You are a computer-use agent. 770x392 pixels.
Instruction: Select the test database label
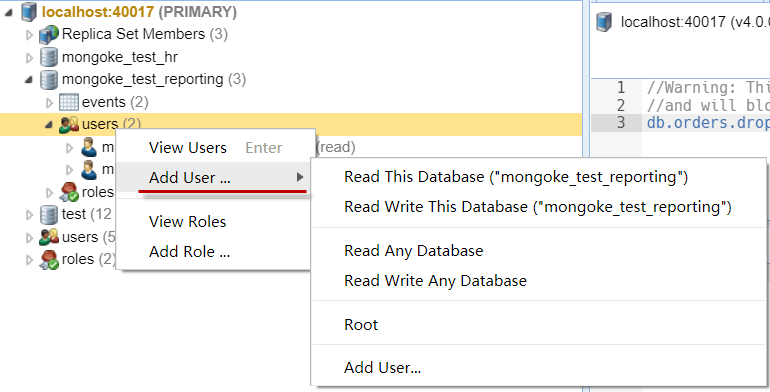click(x=86, y=214)
